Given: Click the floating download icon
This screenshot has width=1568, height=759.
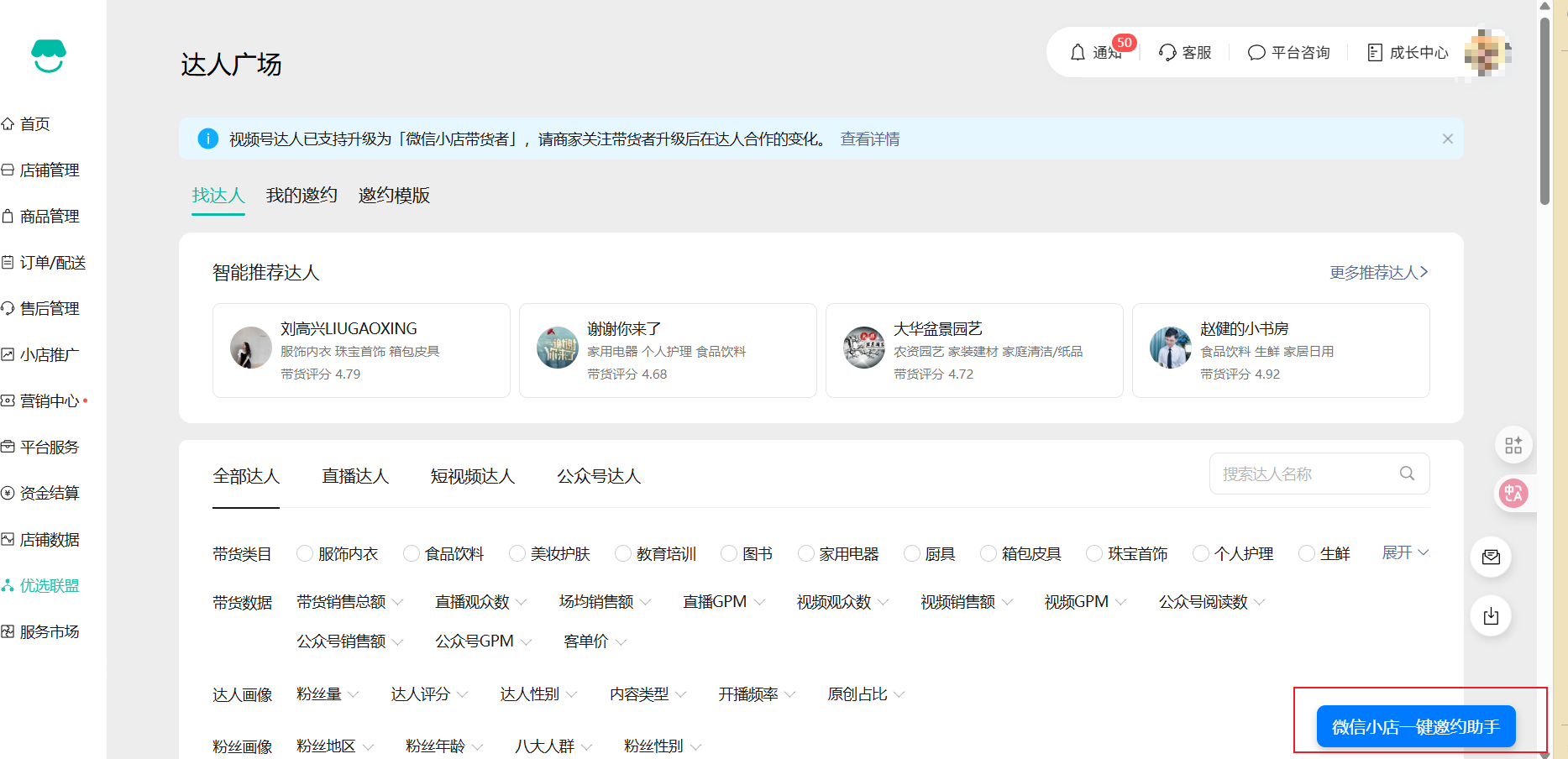Looking at the screenshot, I should coord(1491,616).
